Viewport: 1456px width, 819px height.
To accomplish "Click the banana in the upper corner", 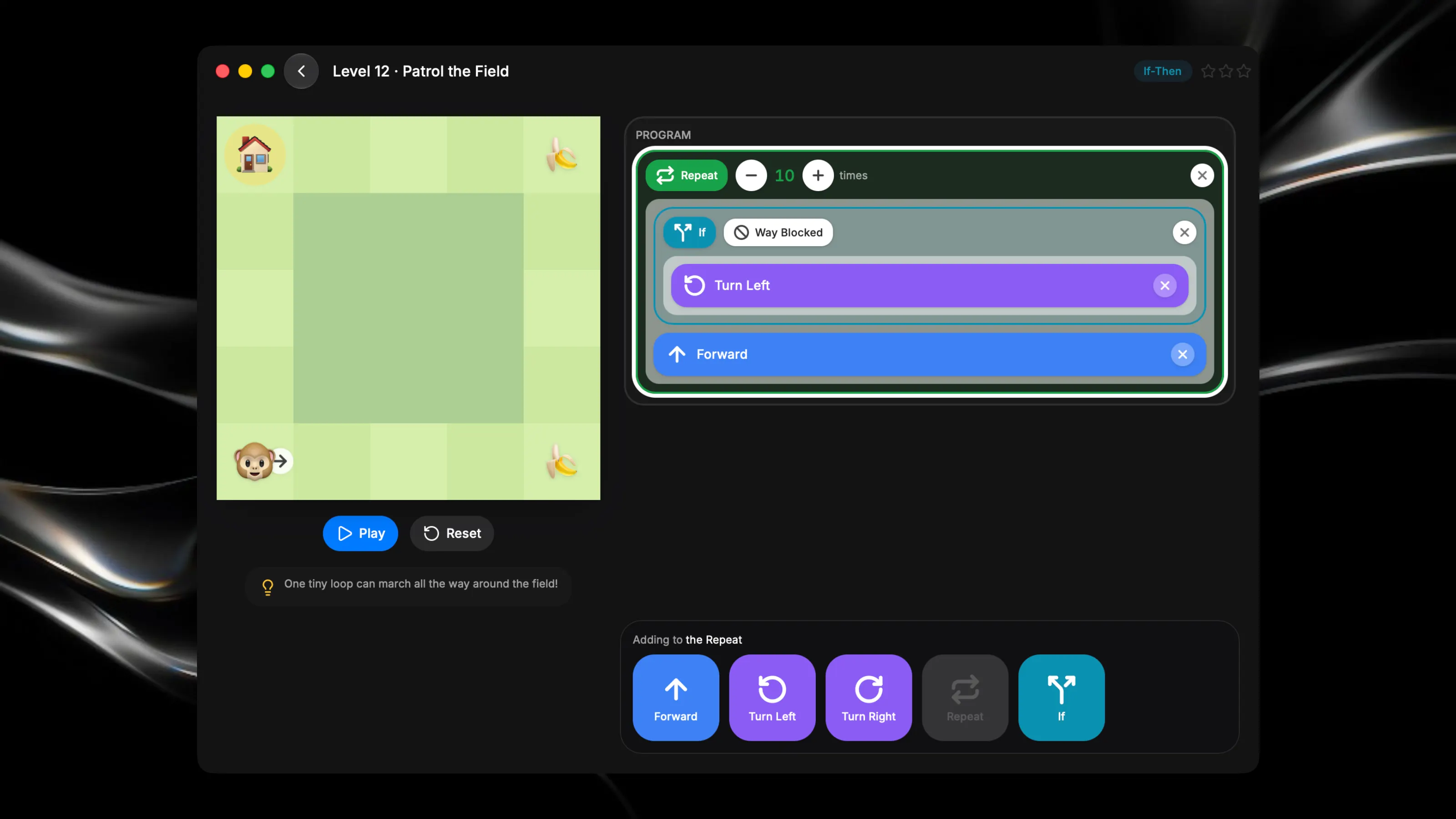I will click(561, 155).
